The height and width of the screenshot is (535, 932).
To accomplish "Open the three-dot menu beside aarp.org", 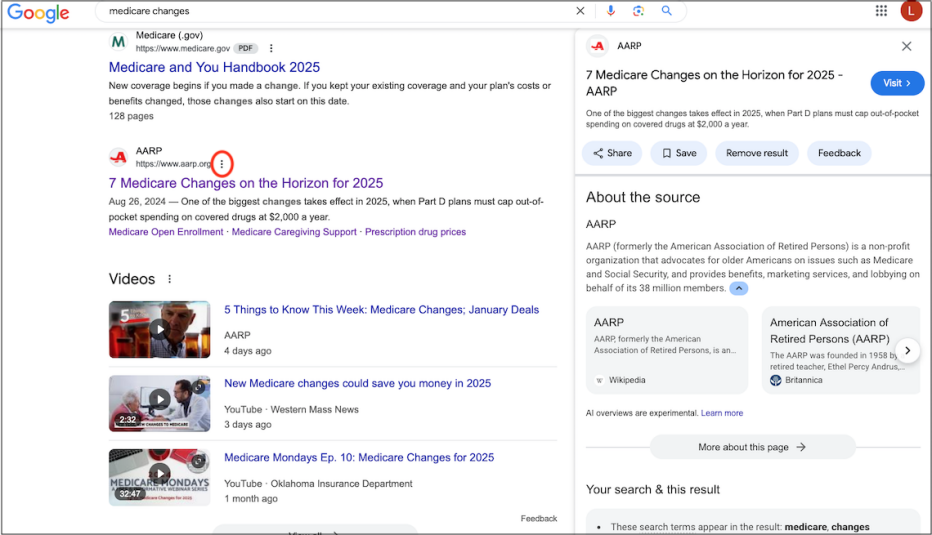I will (x=222, y=163).
